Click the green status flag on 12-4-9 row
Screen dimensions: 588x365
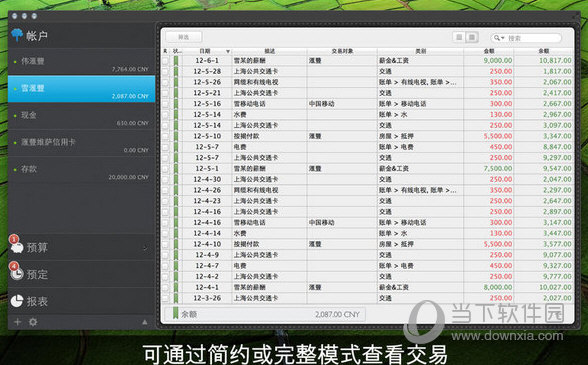coord(176,255)
